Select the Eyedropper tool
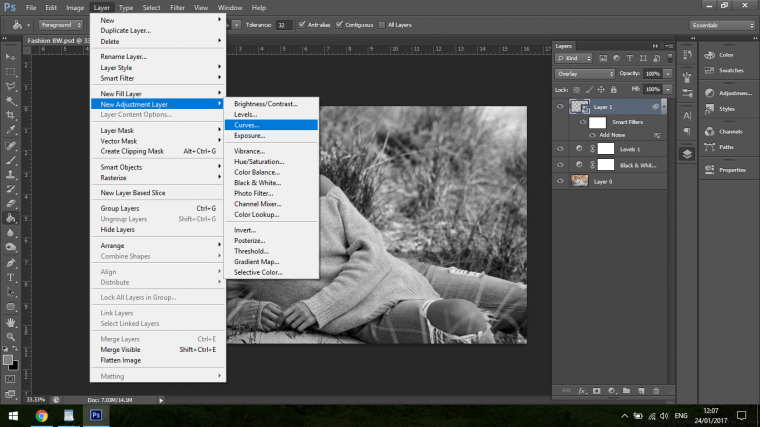Image resolution: width=760 pixels, height=427 pixels. [10, 130]
